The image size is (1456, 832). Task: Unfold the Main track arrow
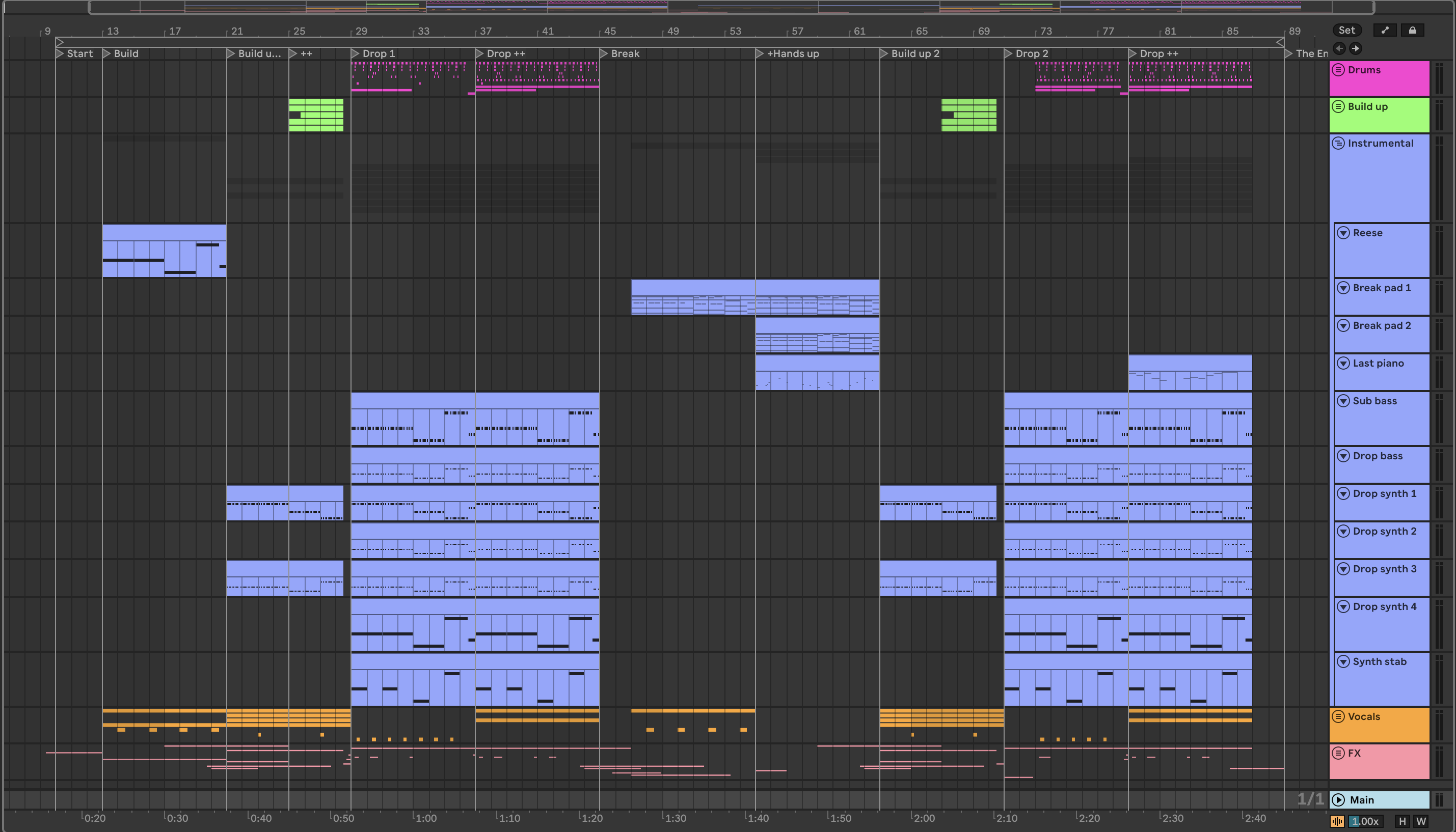click(x=1338, y=800)
